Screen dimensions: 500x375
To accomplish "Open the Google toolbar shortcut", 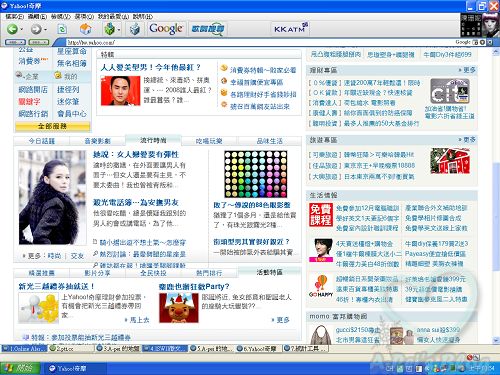I will [x=166, y=29].
